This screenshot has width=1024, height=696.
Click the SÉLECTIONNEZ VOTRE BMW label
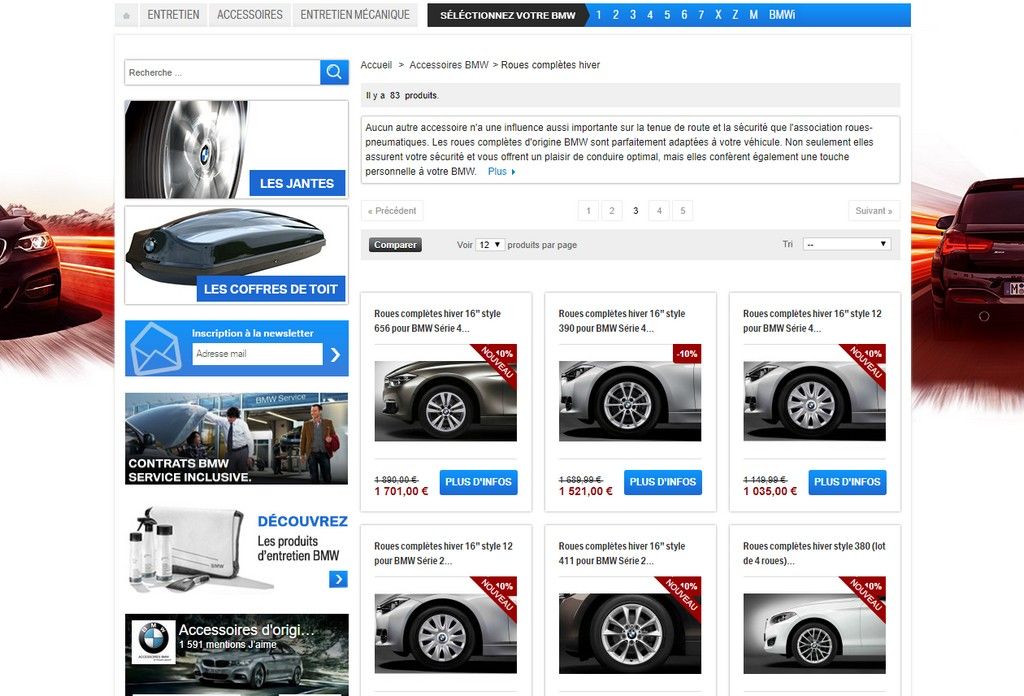click(x=507, y=15)
